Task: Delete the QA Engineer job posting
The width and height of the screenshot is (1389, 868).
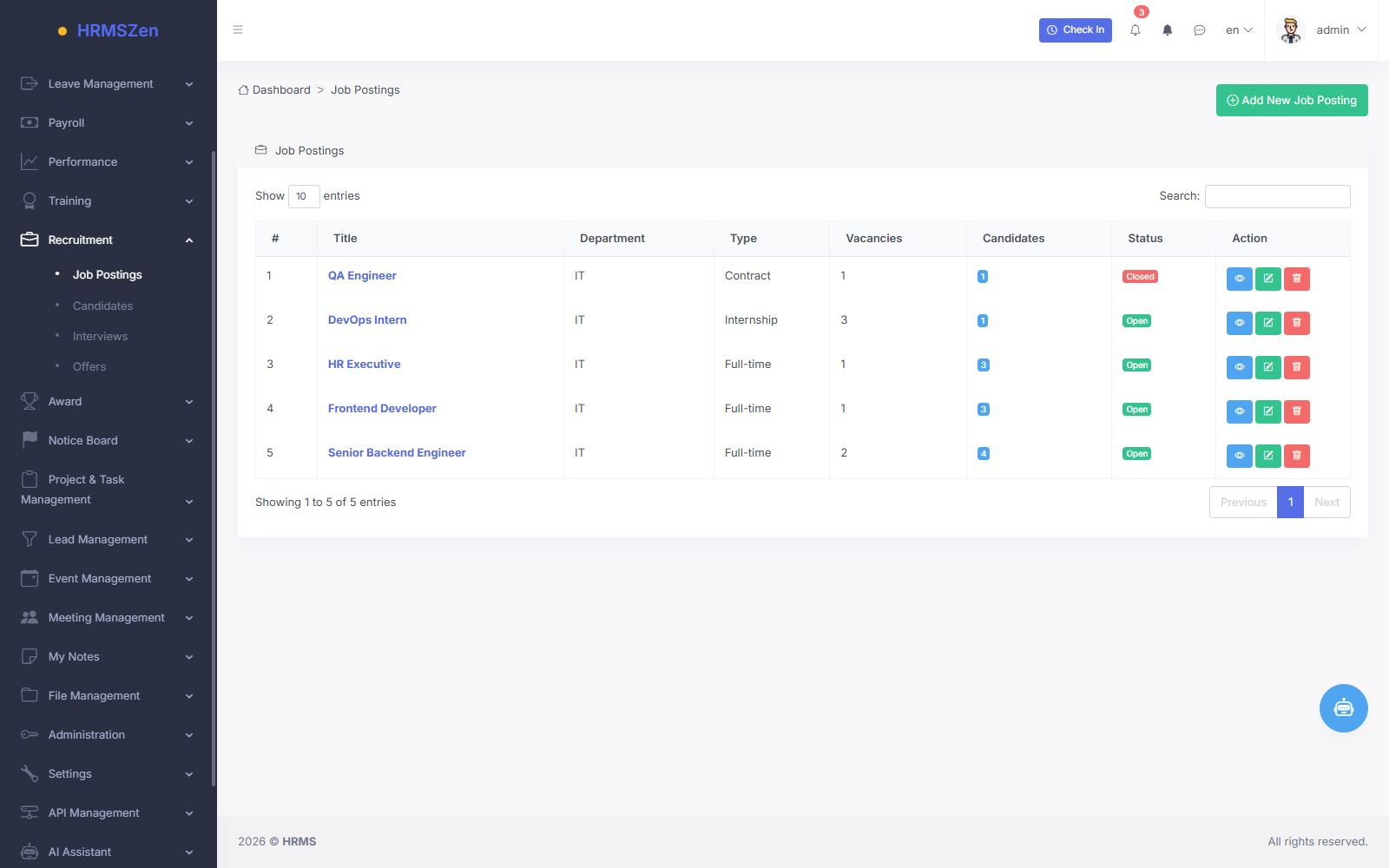Action: [1297, 279]
